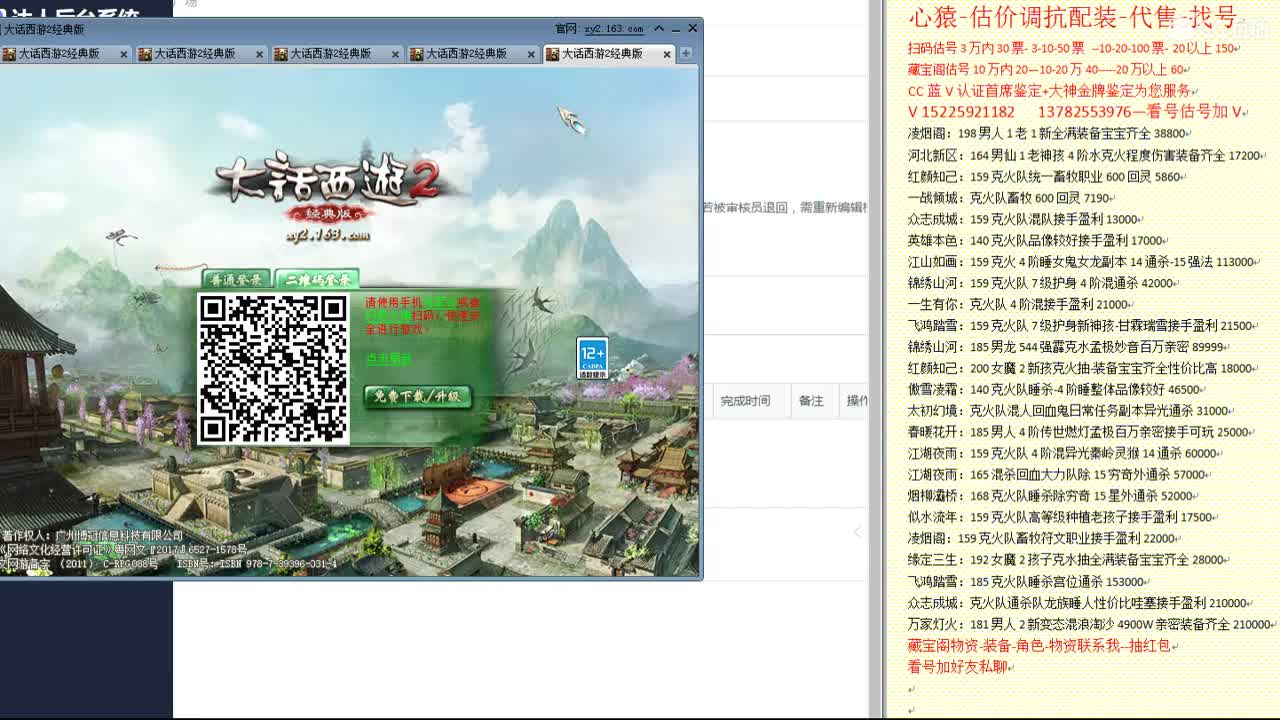Viewport: 1280px width, 720px height.
Task: Click the 操作 column header in background page
Action: [857, 401]
